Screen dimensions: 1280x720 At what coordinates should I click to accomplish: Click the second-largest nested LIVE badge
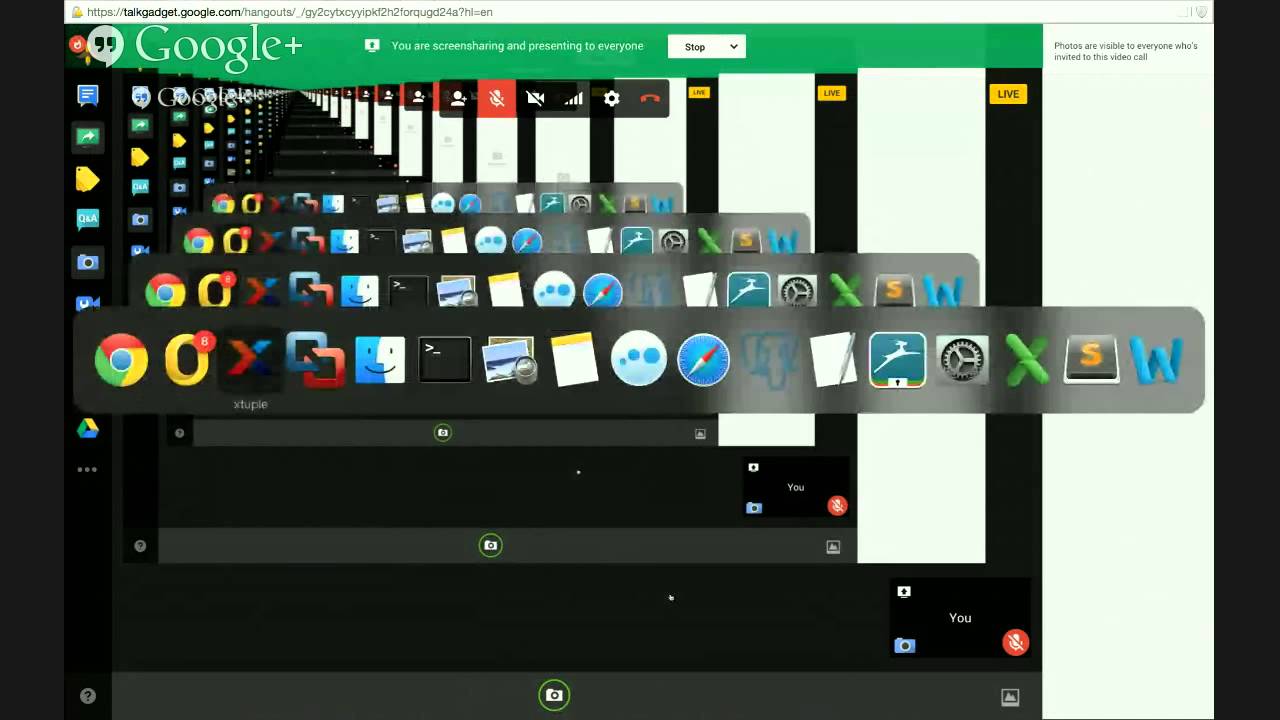pyautogui.click(x=831, y=93)
